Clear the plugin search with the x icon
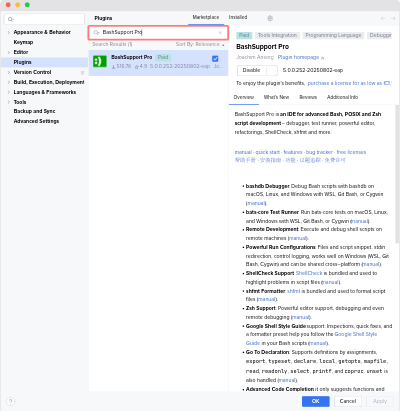Viewport: 400px width, 411px height. click(220, 33)
